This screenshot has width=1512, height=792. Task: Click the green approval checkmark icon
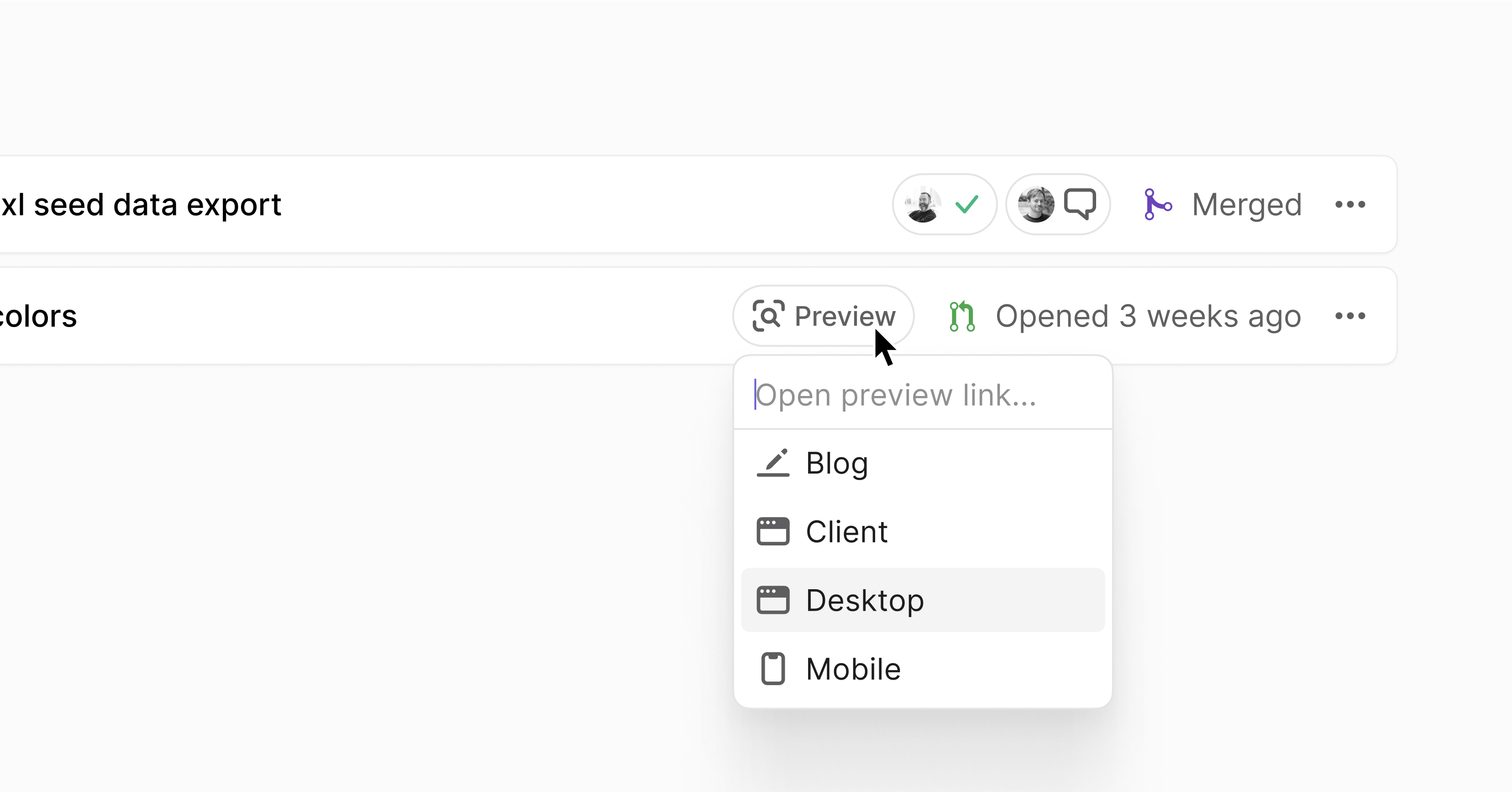coord(967,204)
